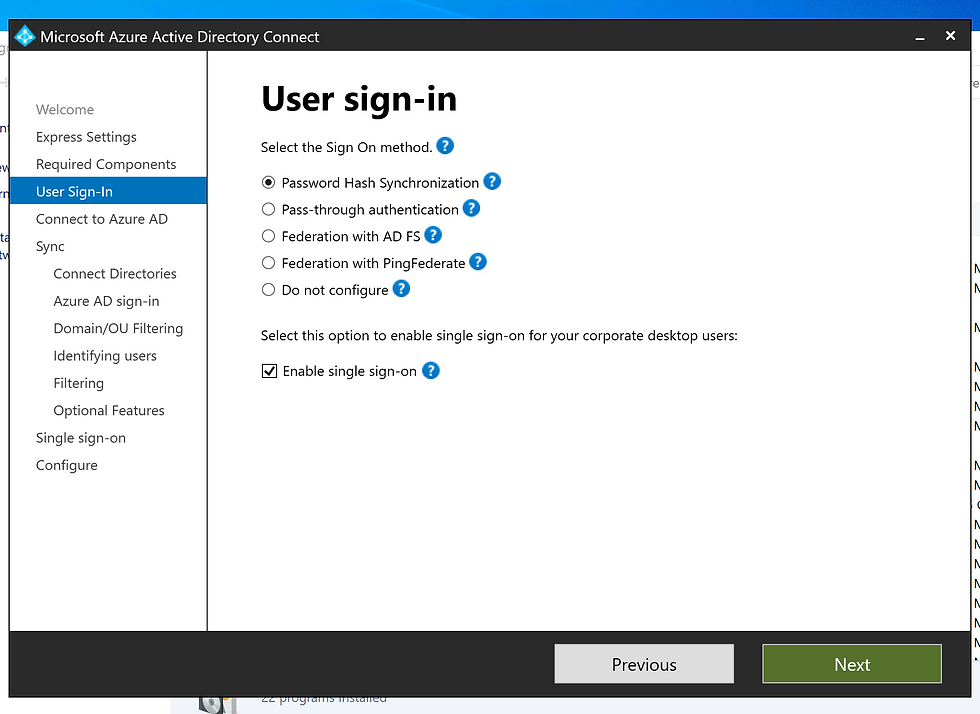Image resolution: width=980 pixels, height=714 pixels.
Task: Open help for Pass-through authentication
Action: click(x=471, y=208)
